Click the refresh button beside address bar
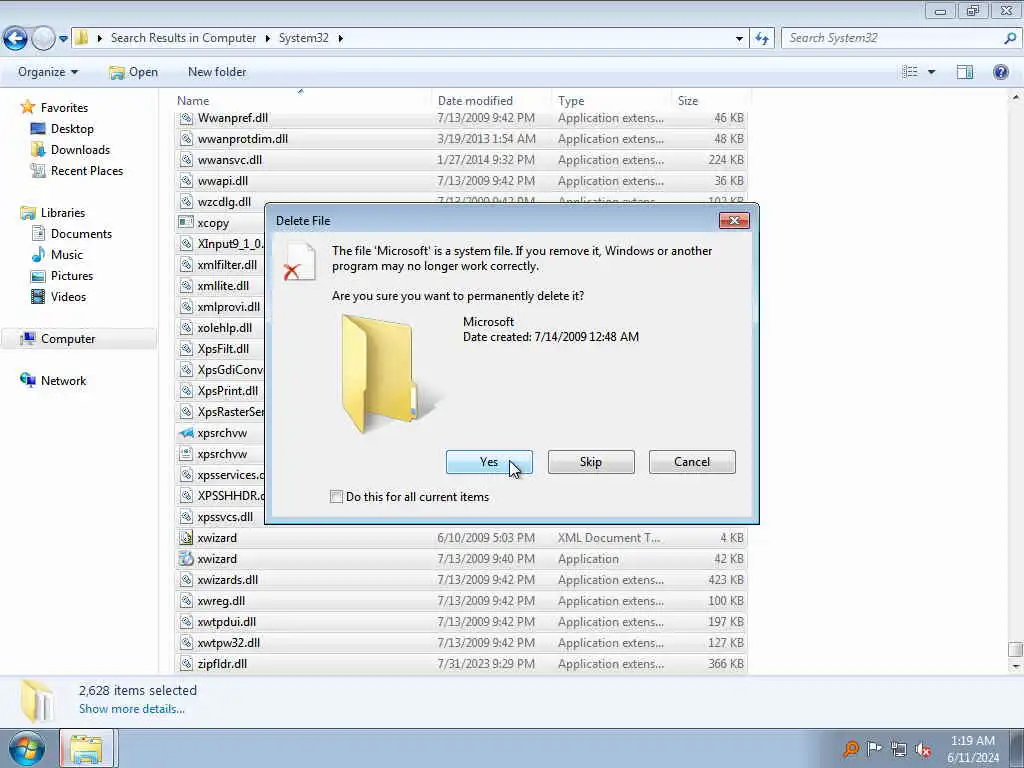The width and height of the screenshot is (1024, 768). [x=762, y=39]
